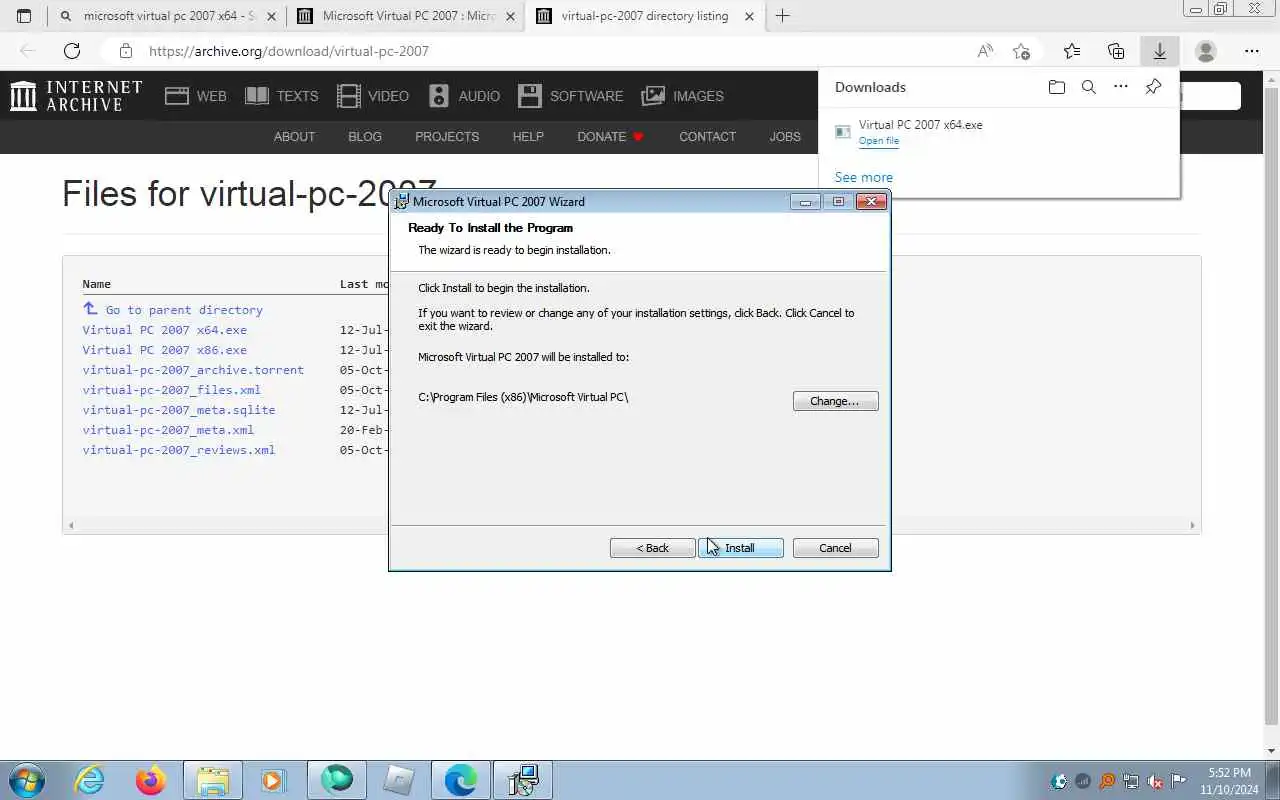Image resolution: width=1280 pixels, height=800 pixels.
Task: Click Open file under Virtual PC 2007 x64.exe
Action: (x=879, y=141)
